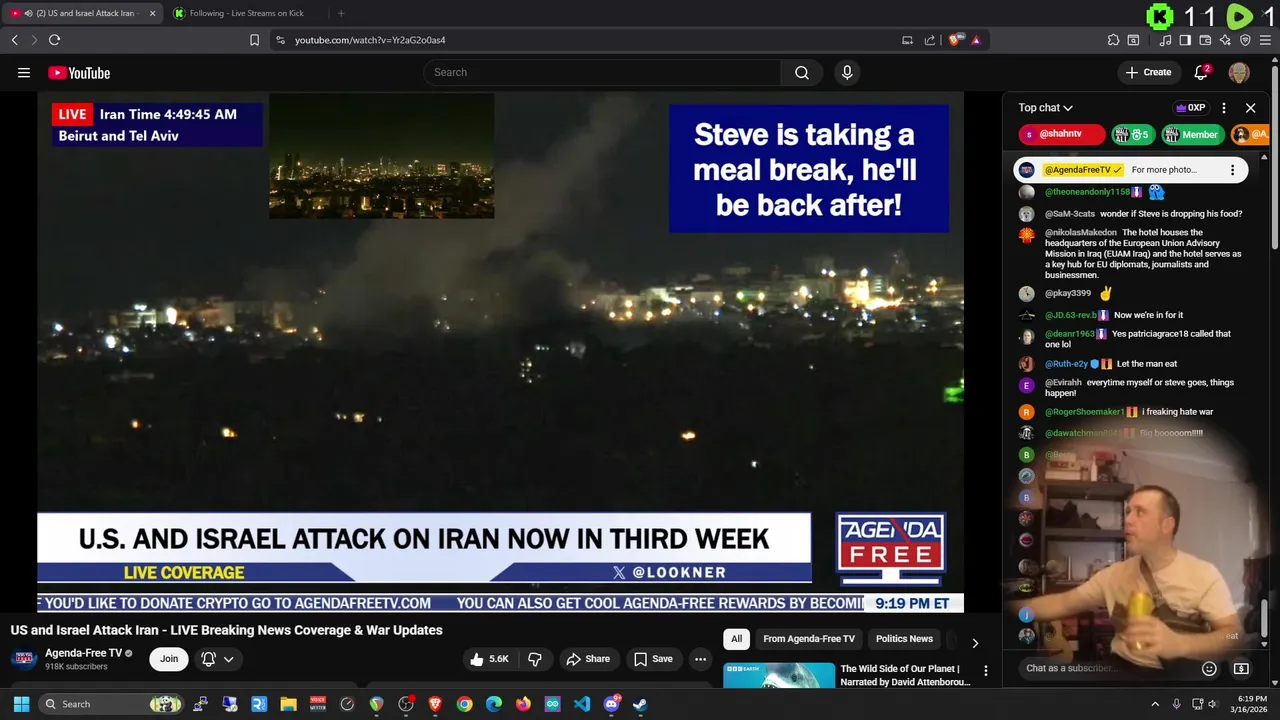Open emoji picker in chat input
This screenshot has width=1280, height=720.
click(x=1209, y=668)
